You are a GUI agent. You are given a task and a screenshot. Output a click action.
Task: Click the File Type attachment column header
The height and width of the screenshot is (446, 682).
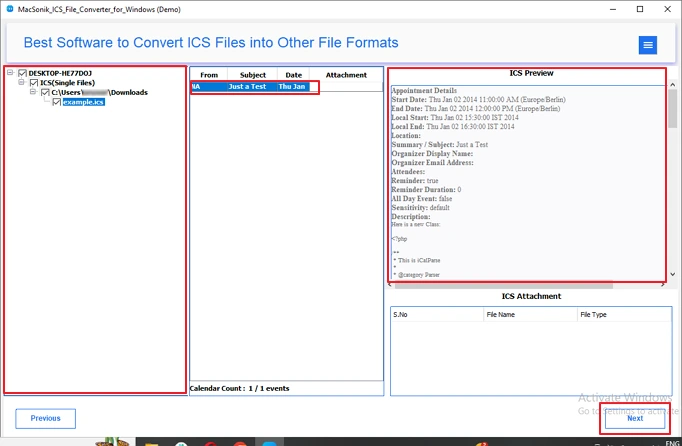click(x=624, y=314)
